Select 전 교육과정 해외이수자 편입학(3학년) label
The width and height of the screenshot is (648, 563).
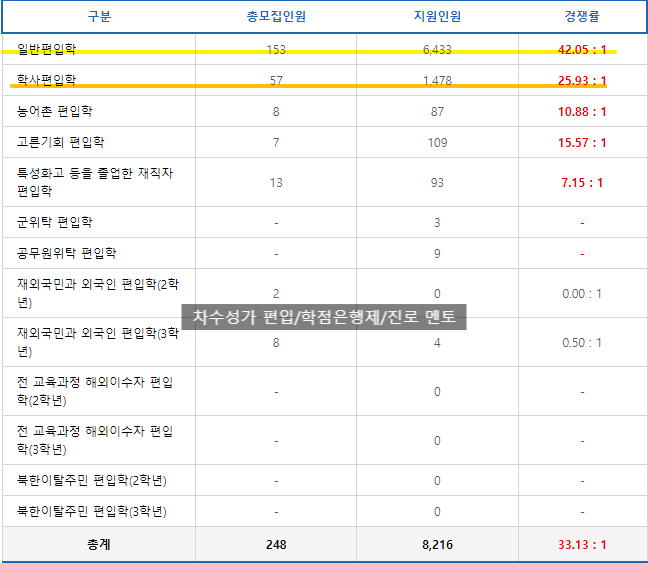(95, 440)
